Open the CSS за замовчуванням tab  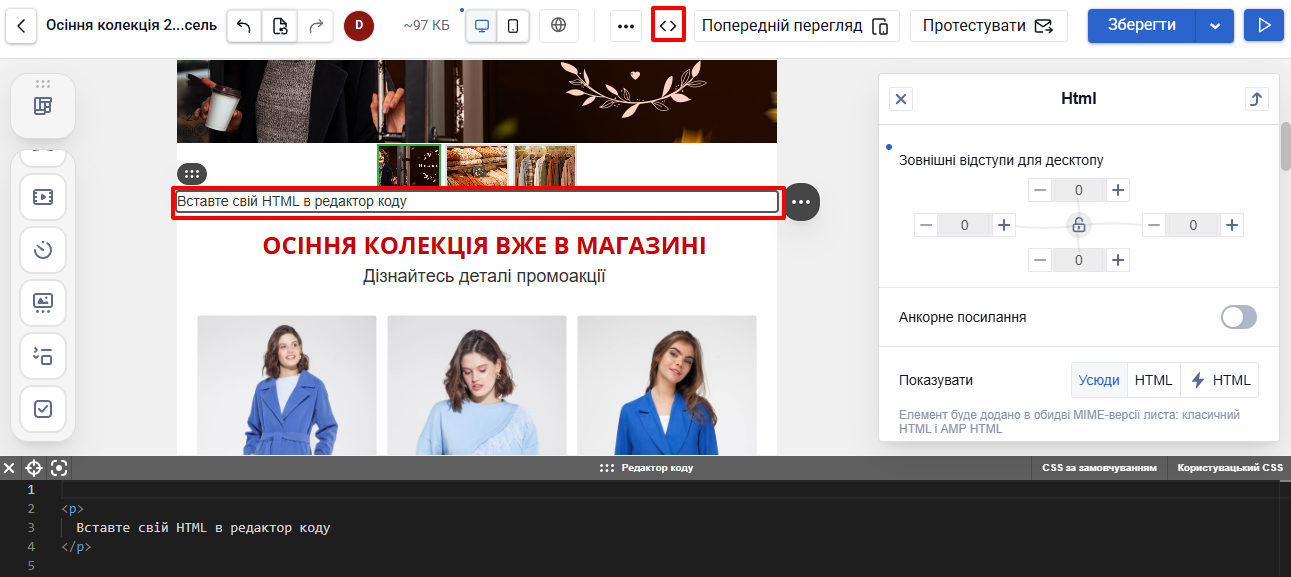point(1100,467)
